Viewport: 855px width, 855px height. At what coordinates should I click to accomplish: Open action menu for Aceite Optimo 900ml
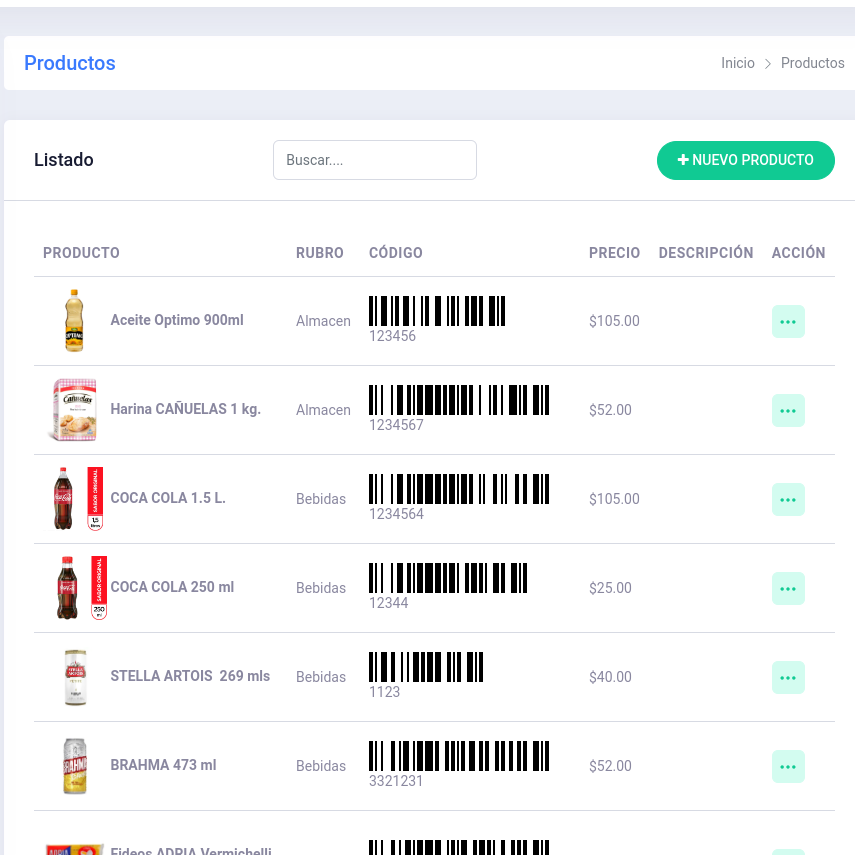(788, 322)
